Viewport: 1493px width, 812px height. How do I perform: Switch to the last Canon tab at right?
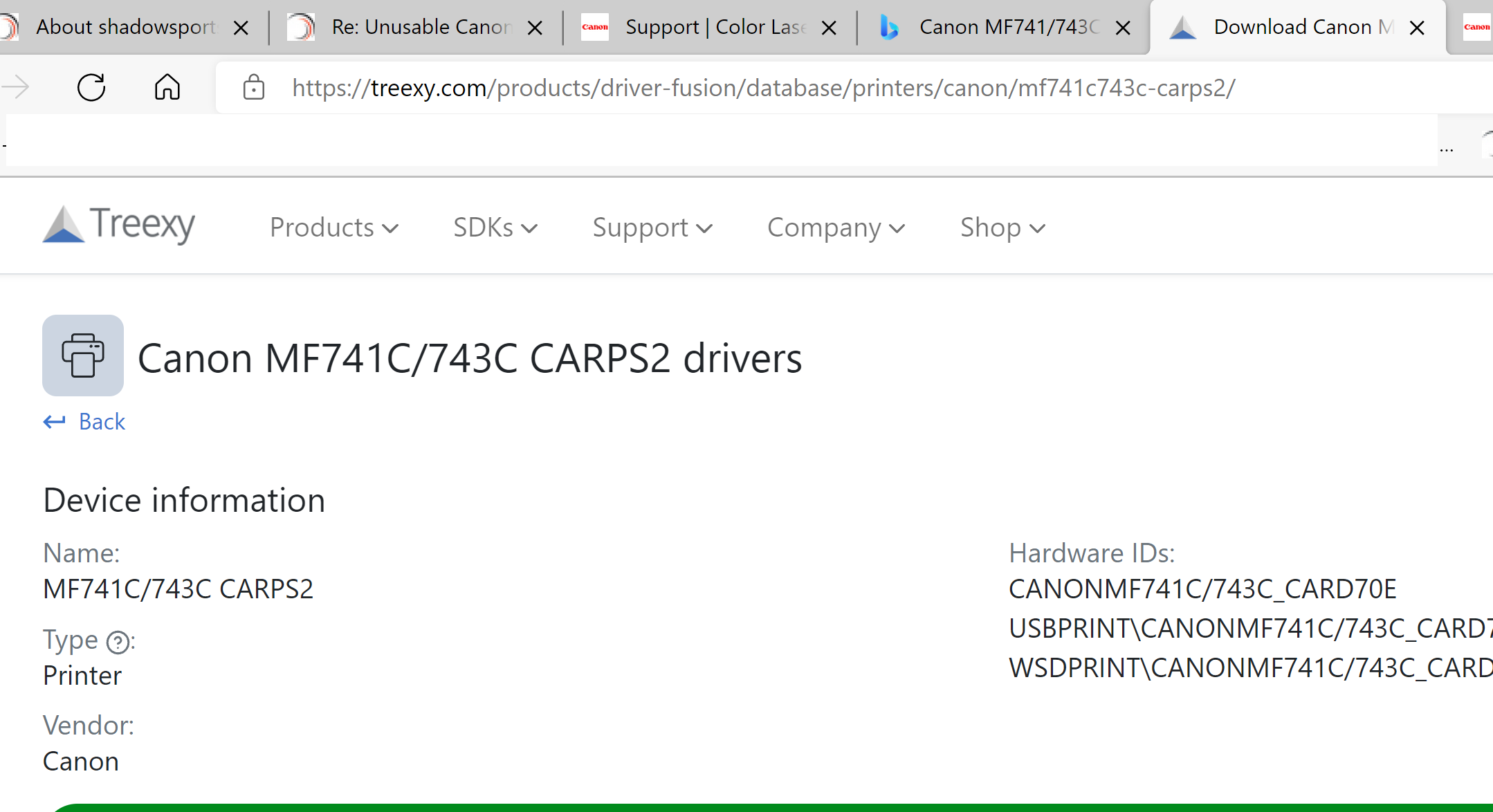tap(1476, 27)
